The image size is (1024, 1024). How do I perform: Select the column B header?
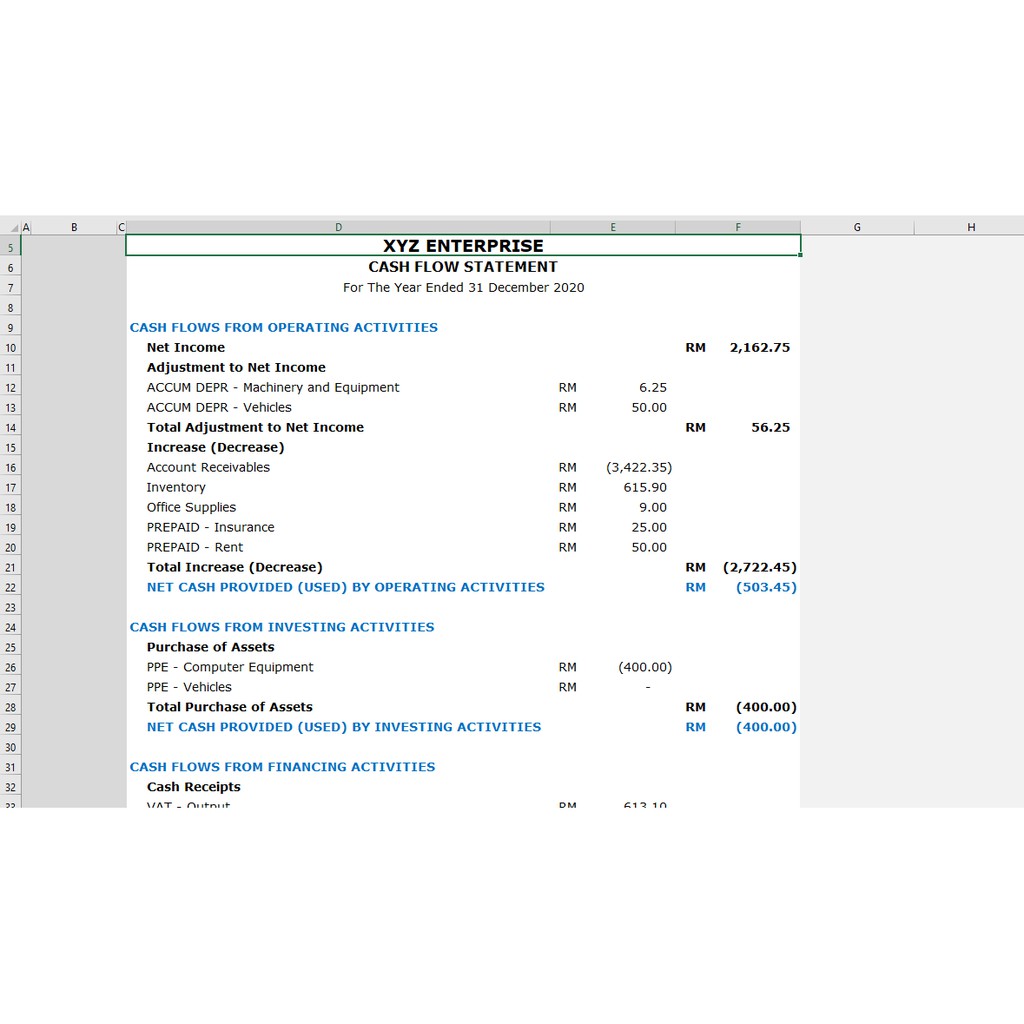pos(74,228)
